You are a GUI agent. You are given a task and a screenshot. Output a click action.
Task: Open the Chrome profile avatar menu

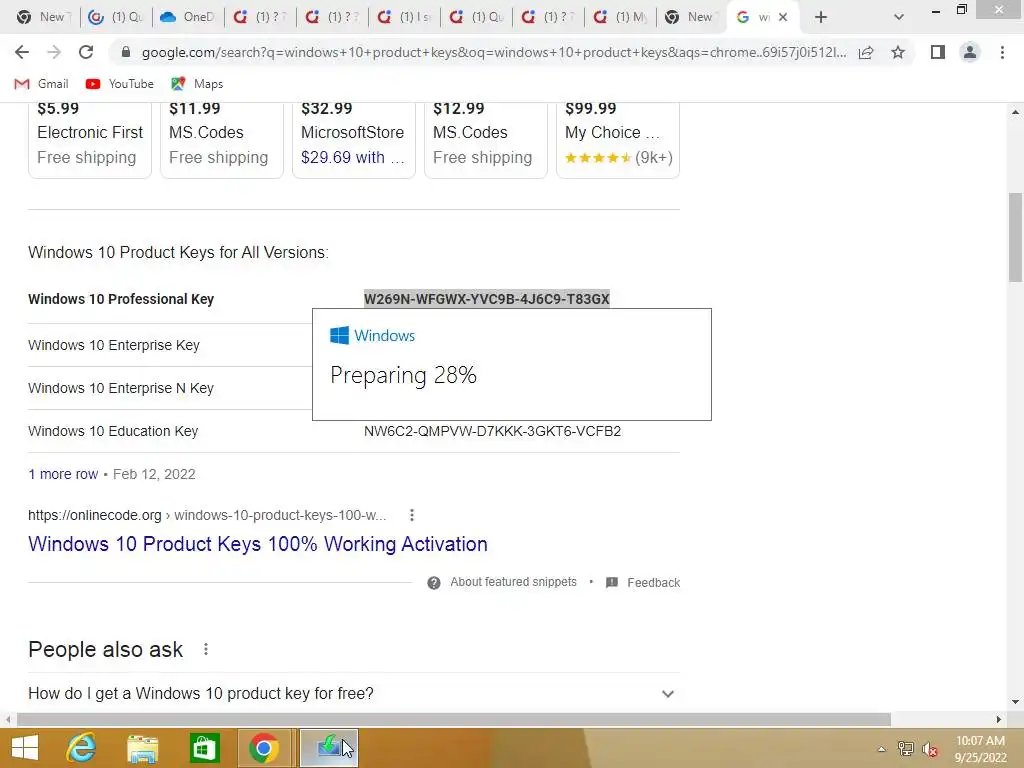coord(970,52)
